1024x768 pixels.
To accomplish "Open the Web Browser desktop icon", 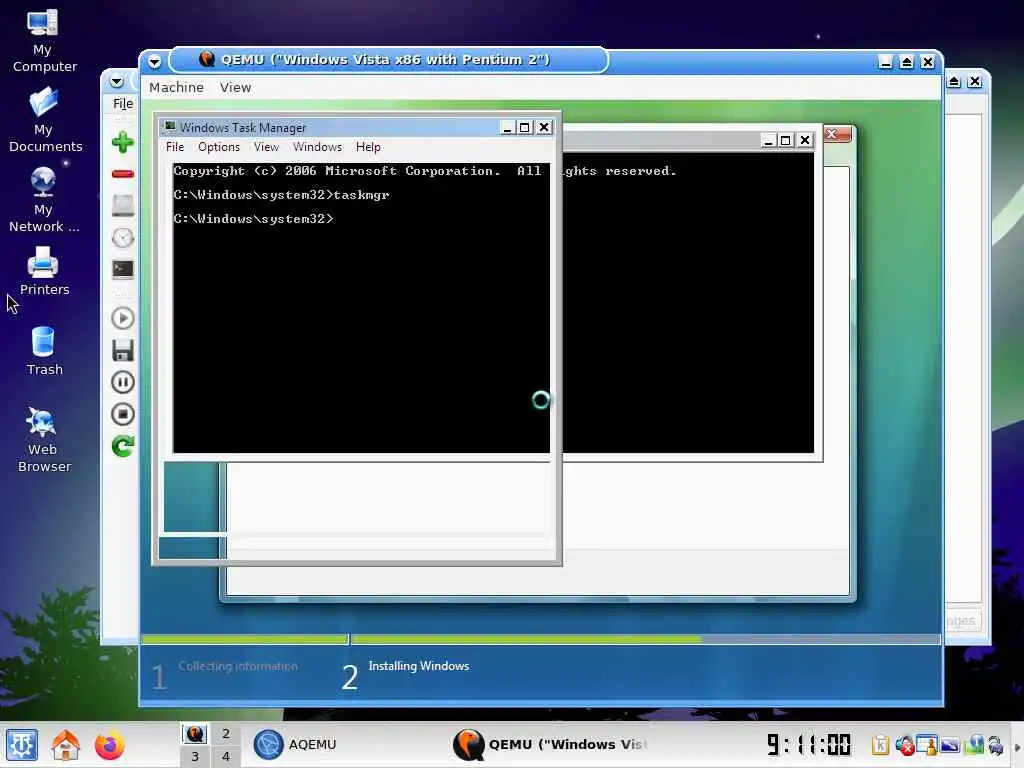I will click(44, 440).
